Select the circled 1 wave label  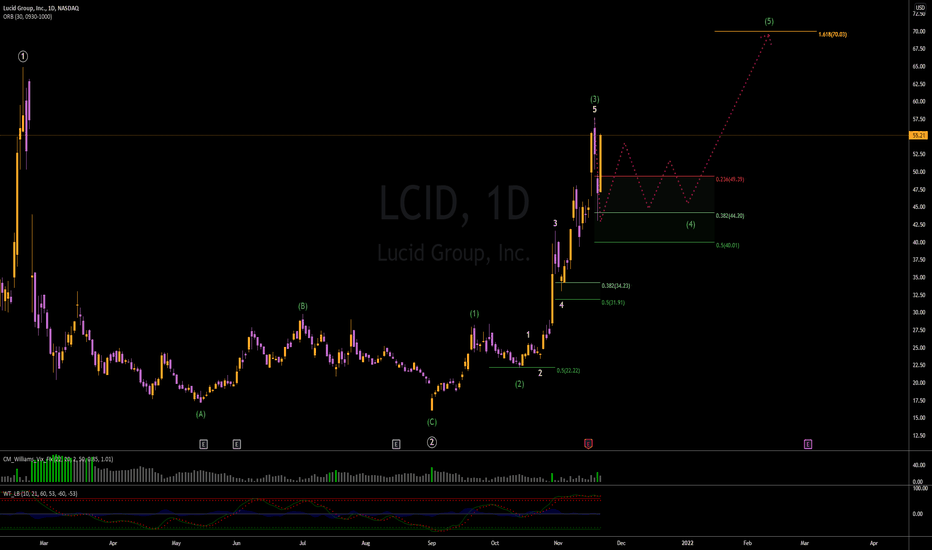pos(23,56)
